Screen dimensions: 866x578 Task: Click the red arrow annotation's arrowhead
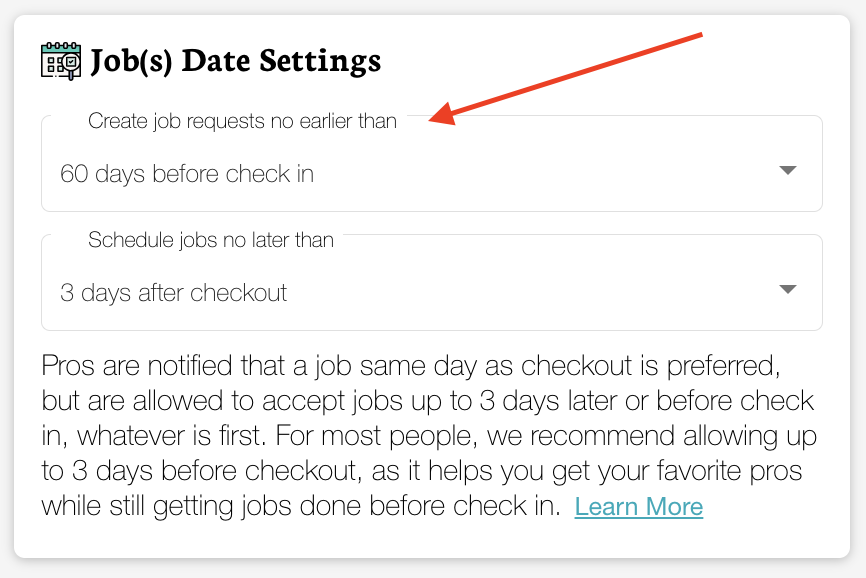click(440, 117)
